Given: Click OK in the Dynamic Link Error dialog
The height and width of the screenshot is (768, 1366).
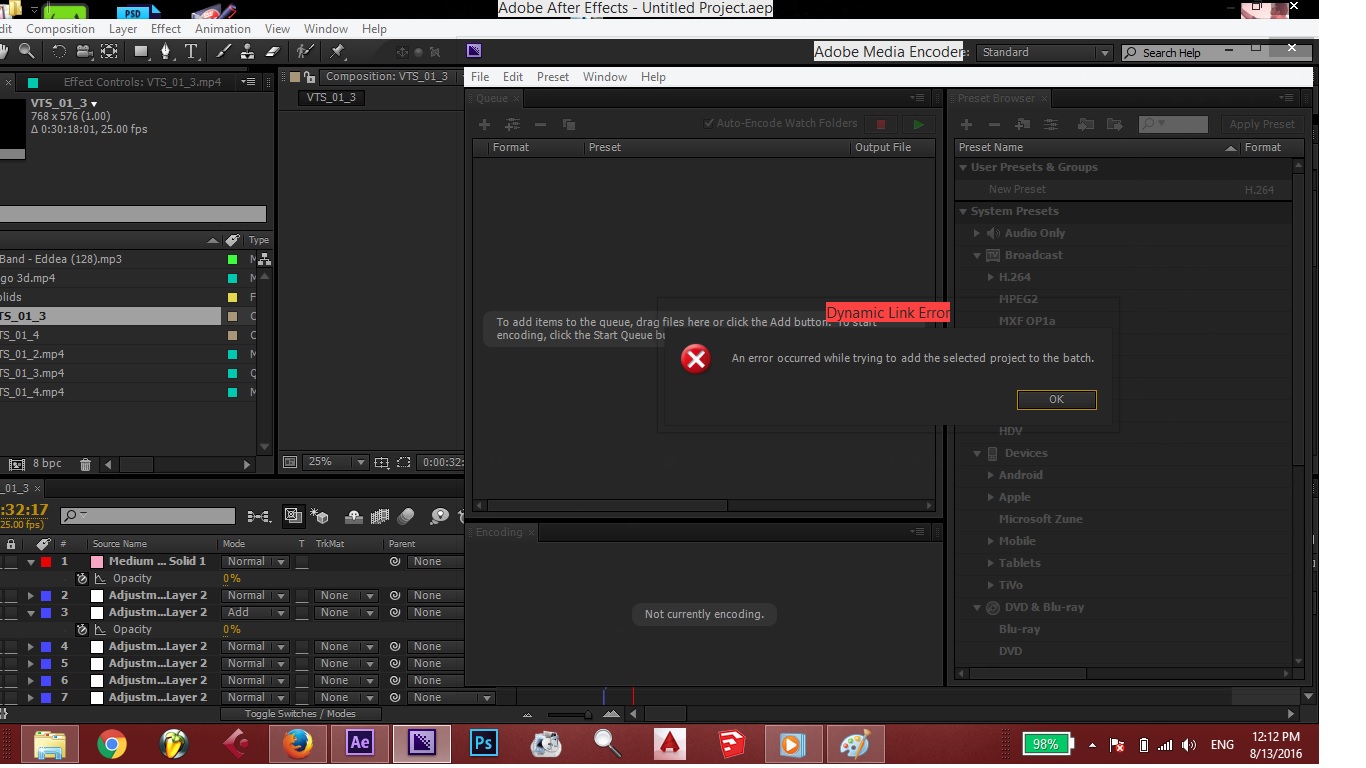Looking at the screenshot, I should 1056,399.
